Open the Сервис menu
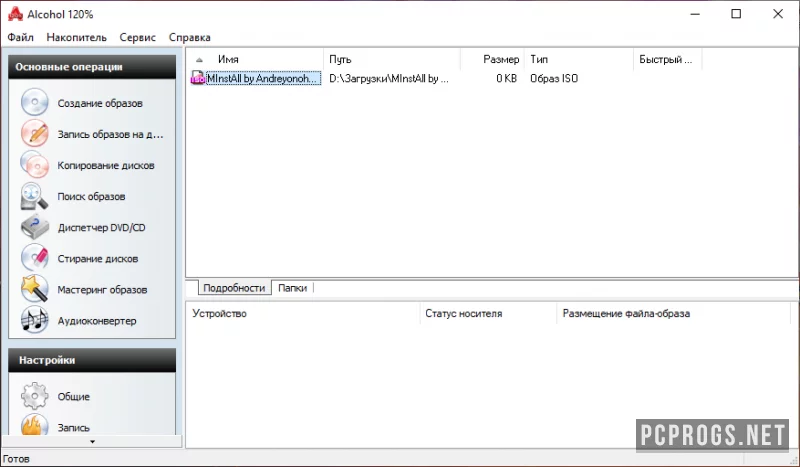 tap(138, 37)
